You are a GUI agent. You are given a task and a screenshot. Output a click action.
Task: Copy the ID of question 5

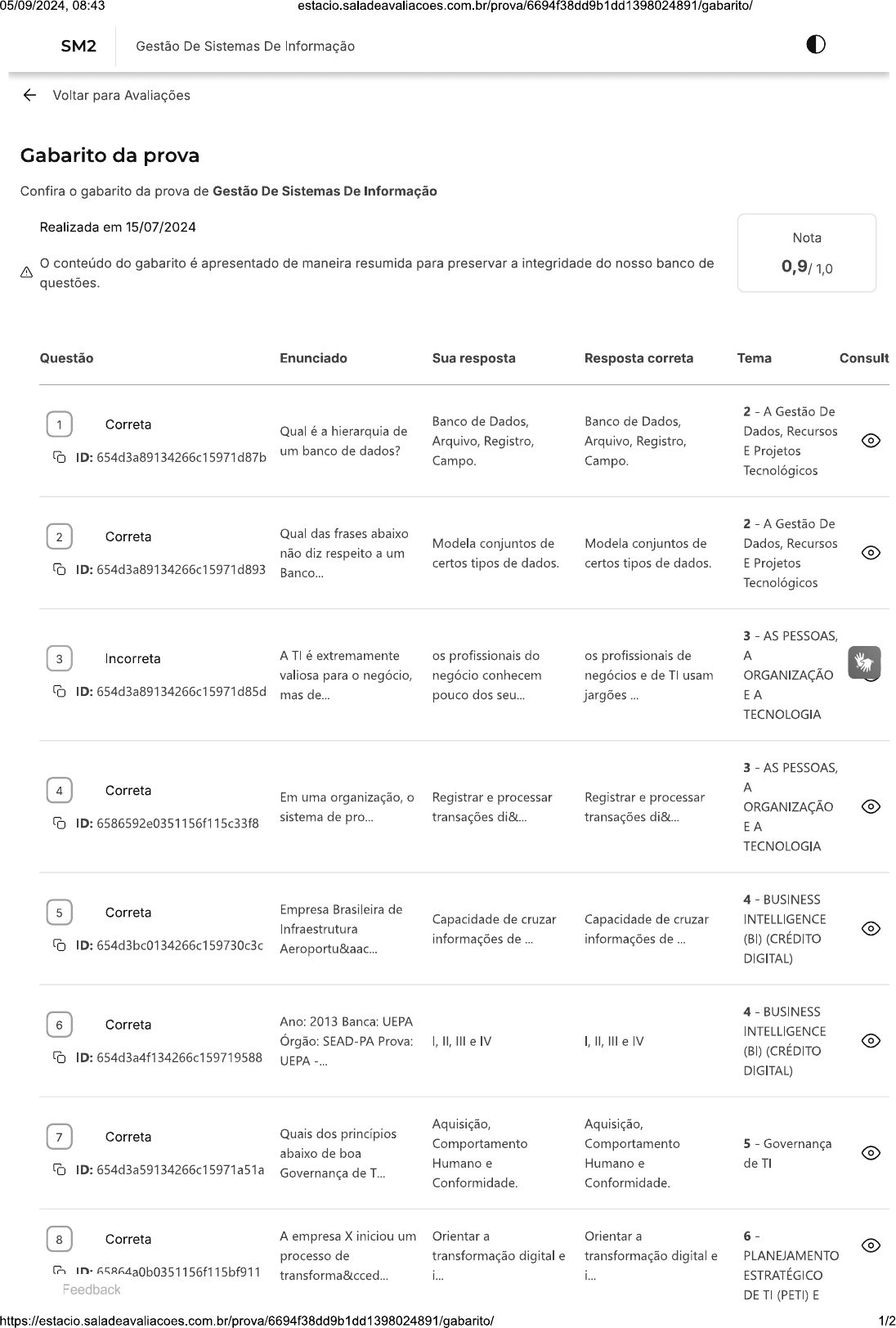pyautogui.click(x=60, y=945)
